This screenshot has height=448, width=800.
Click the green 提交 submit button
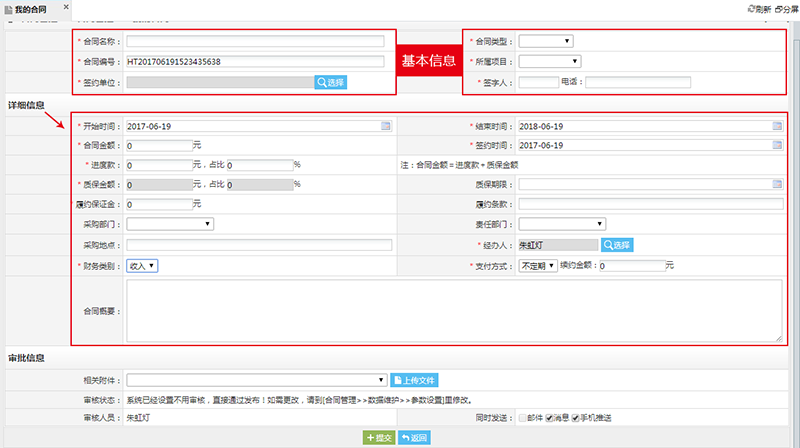pos(378,438)
